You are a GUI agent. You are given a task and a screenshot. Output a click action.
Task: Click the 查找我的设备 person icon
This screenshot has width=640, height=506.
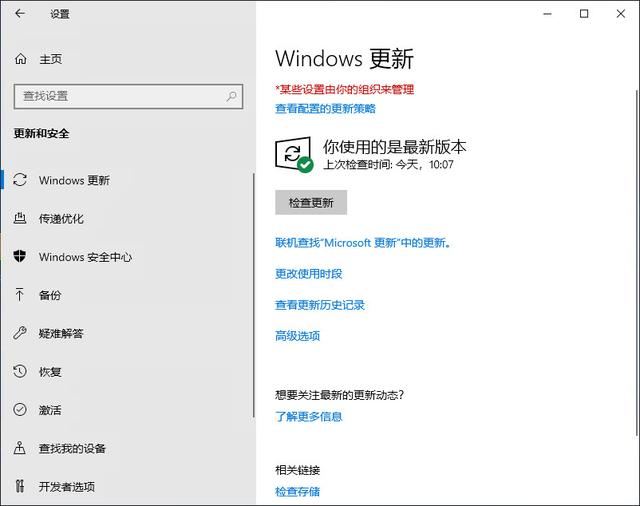pyautogui.click(x=20, y=448)
